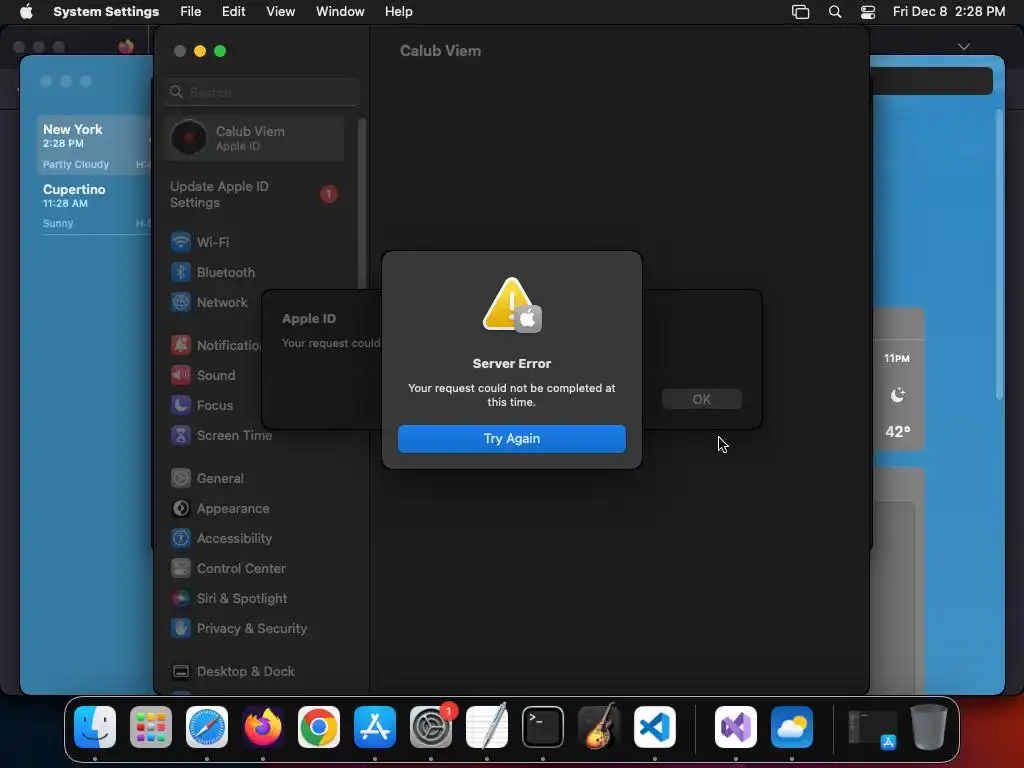The width and height of the screenshot is (1024, 768).
Task: Open Terminal from the Dock
Action: [543, 727]
